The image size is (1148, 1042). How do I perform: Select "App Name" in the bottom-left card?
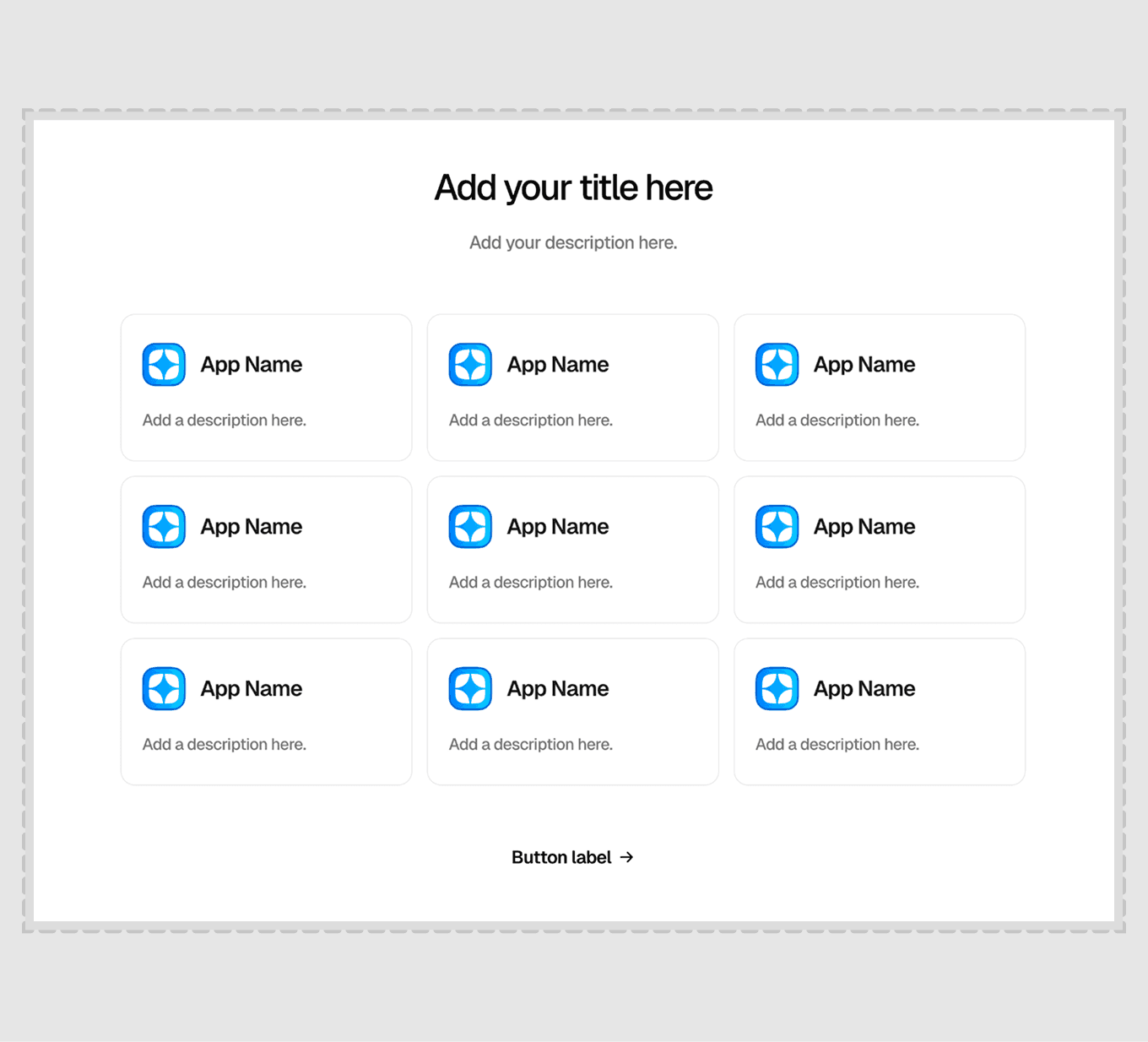click(252, 689)
